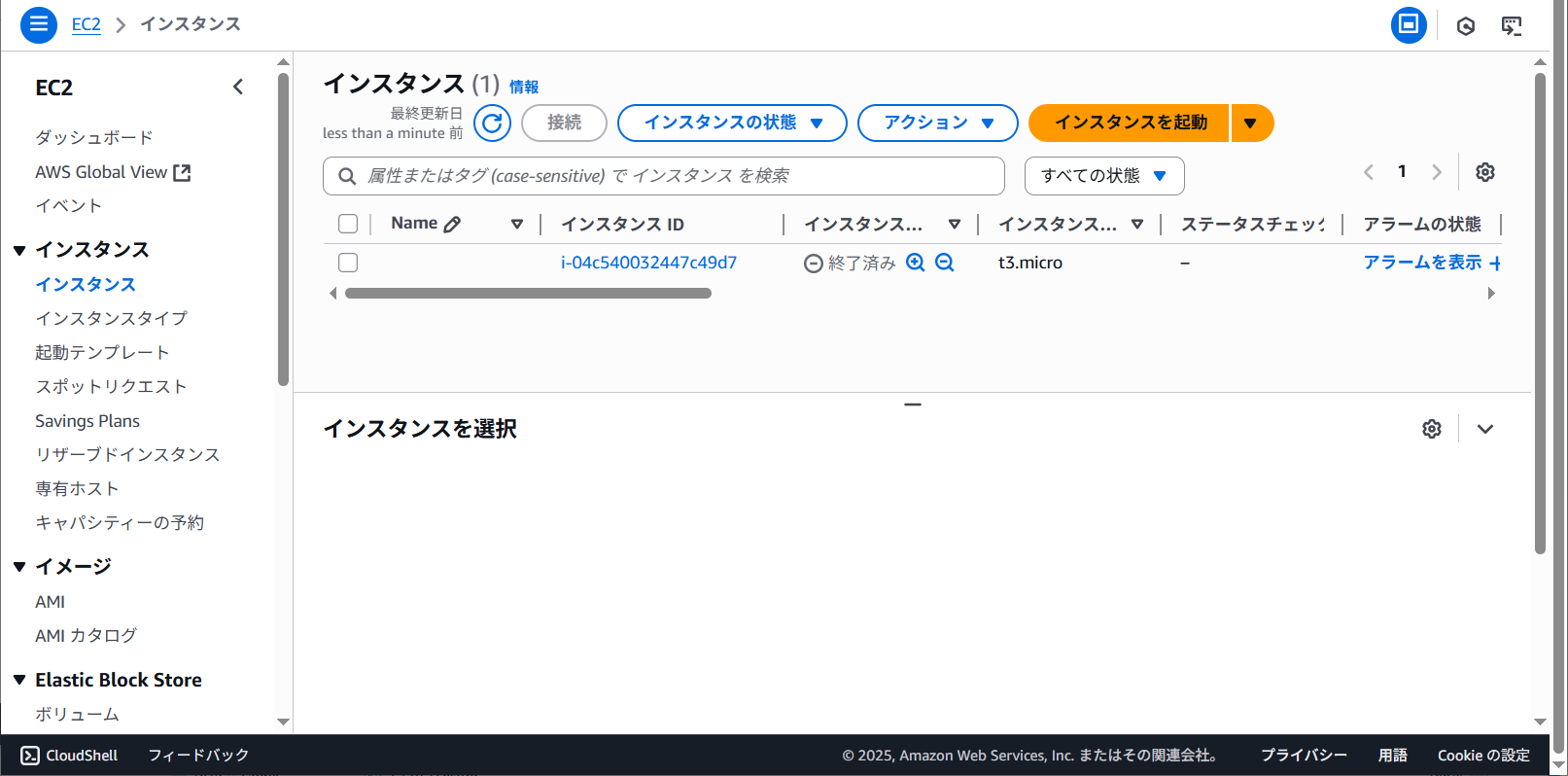The height and width of the screenshot is (776, 1568).
Task: Open 起動テンプレート in the sidebar
Action: pos(102,352)
